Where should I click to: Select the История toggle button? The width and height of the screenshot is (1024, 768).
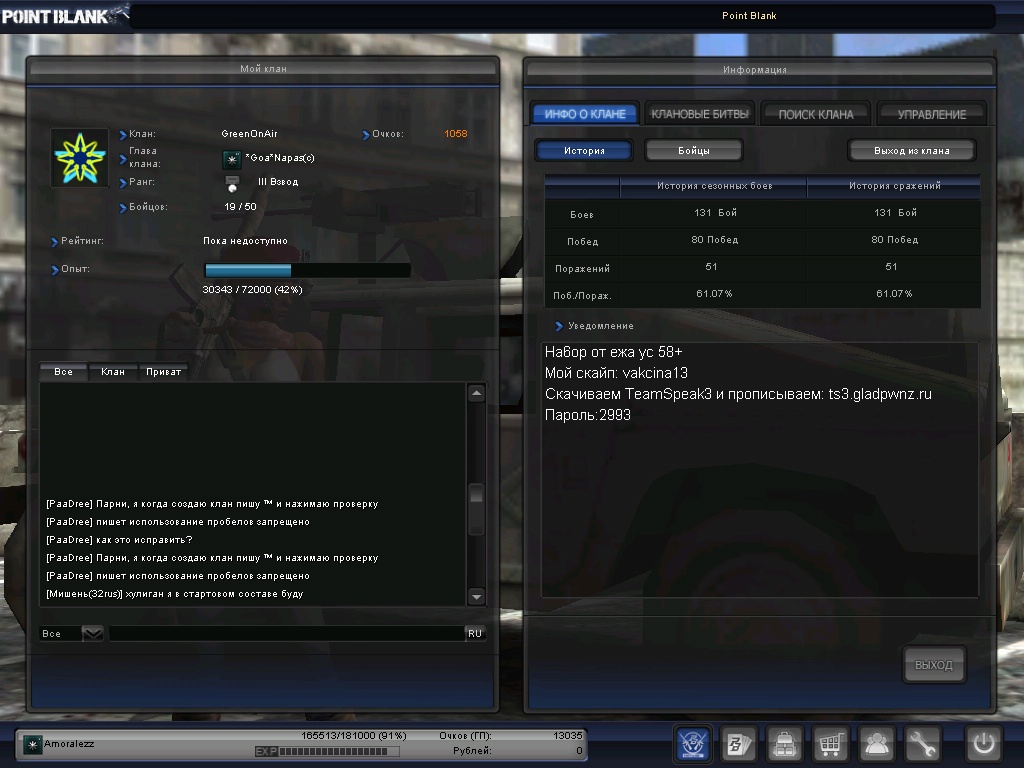pyautogui.click(x=584, y=151)
